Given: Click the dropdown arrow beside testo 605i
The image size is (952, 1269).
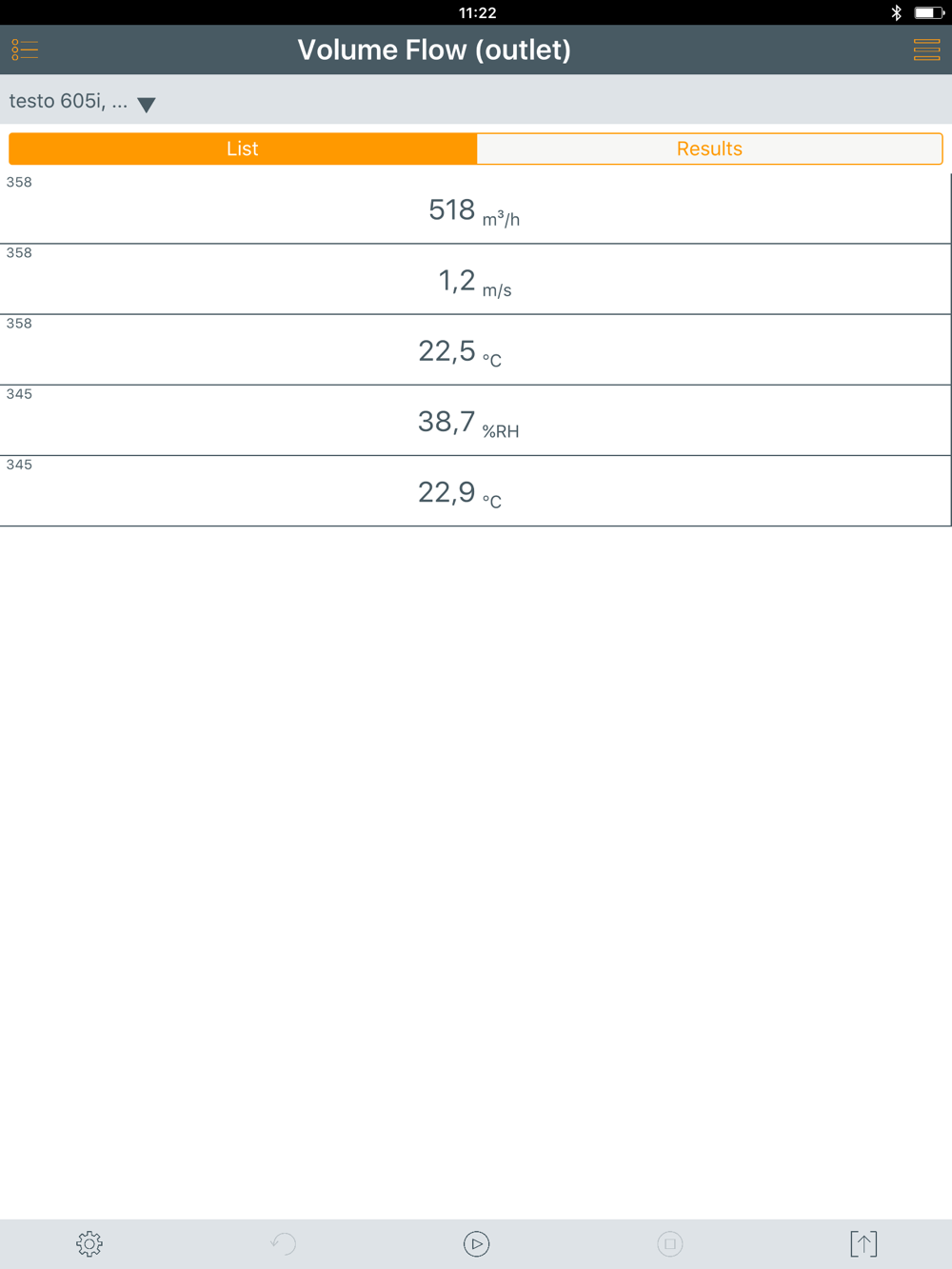Looking at the screenshot, I should point(147,104).
